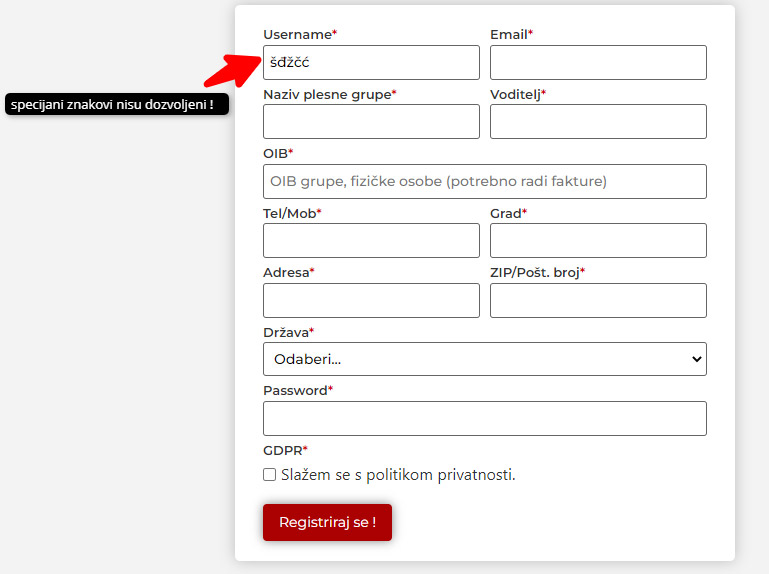This screenshot has height=574, width=769.
Task: Focus the ZIP/Pošt. broj field
Action: pyautogui.click(x=598, y=300)
